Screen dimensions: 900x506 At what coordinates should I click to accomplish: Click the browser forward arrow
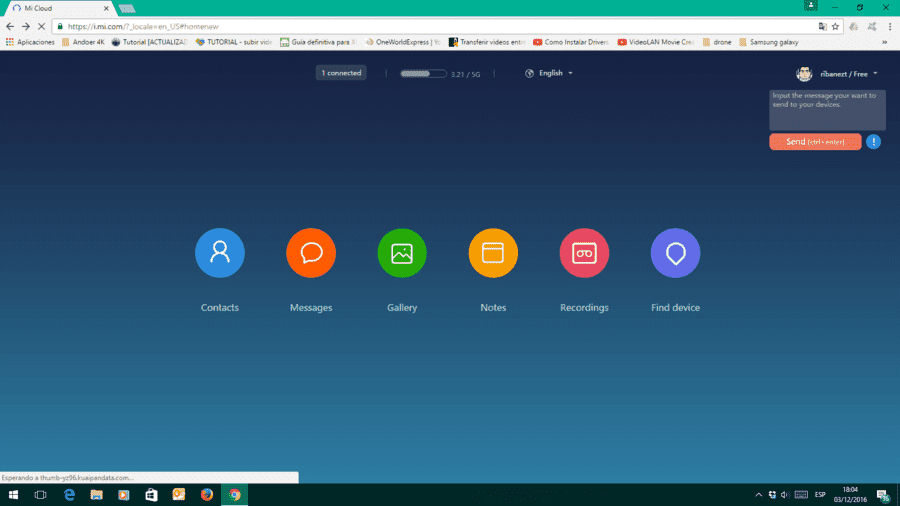tap(26, 26)
